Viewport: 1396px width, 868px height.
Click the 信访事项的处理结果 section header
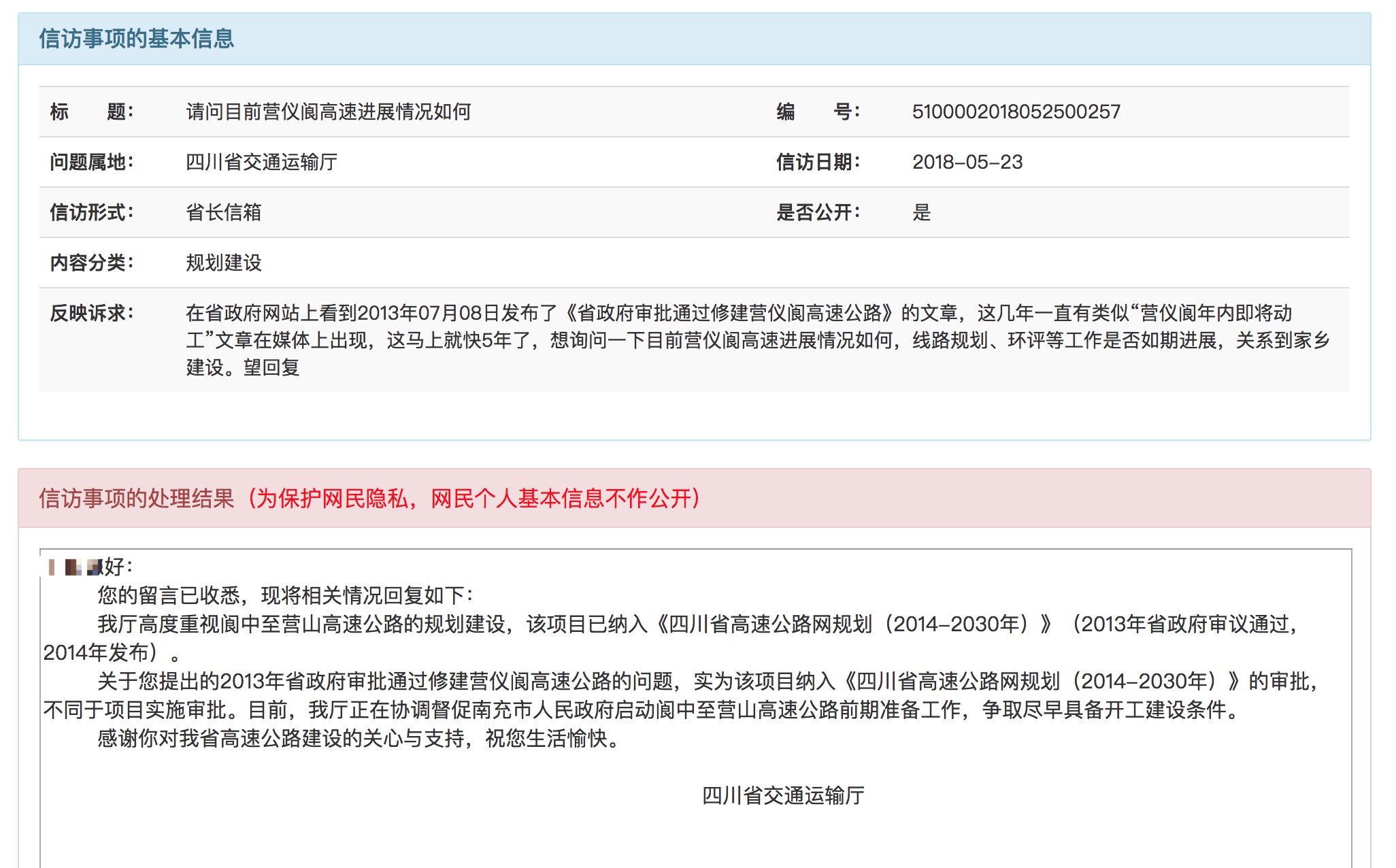click(136, 497)
